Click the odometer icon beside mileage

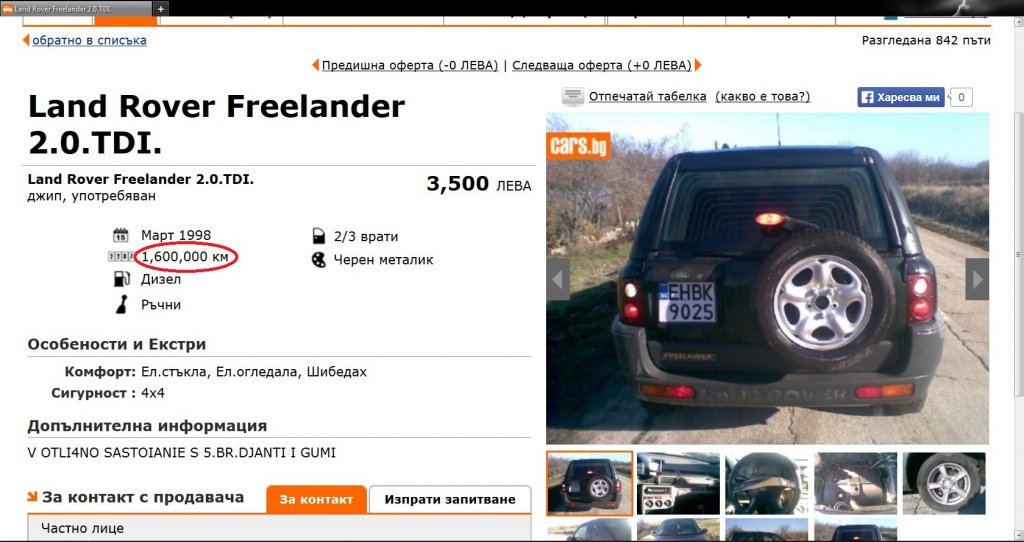121,257
